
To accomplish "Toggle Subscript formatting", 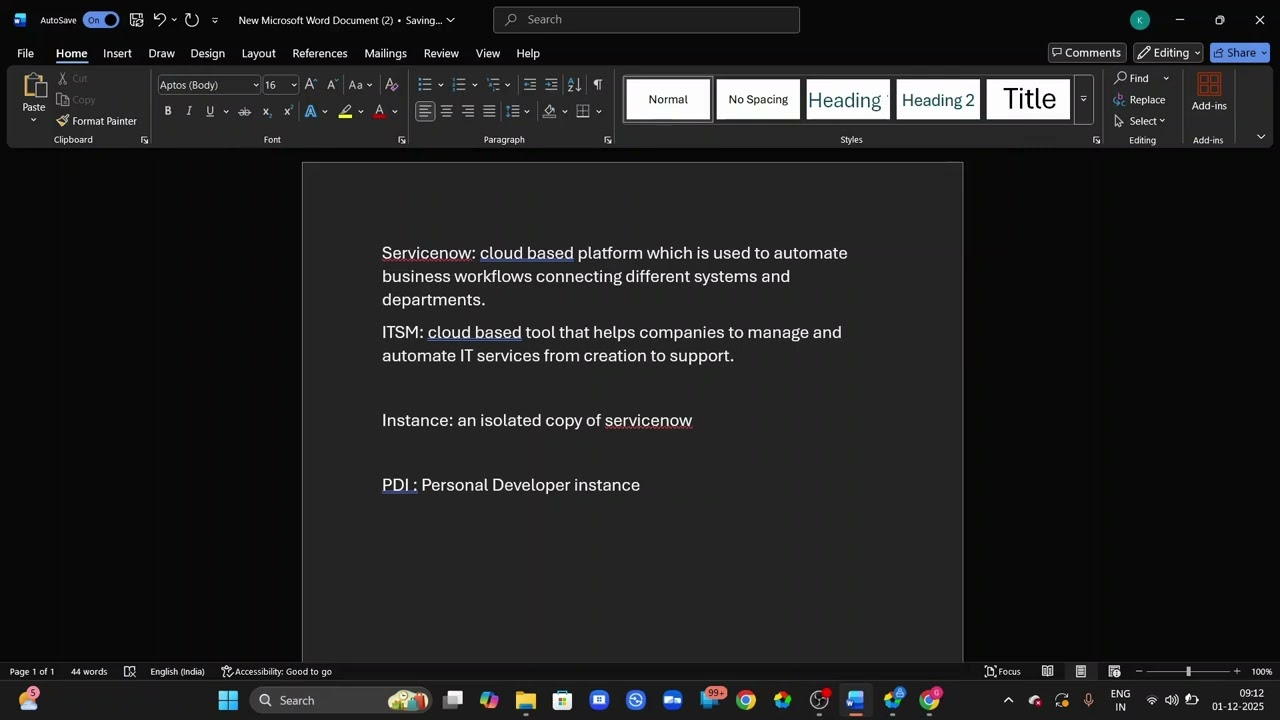I will pyautogui.click(x=267, y=111).
